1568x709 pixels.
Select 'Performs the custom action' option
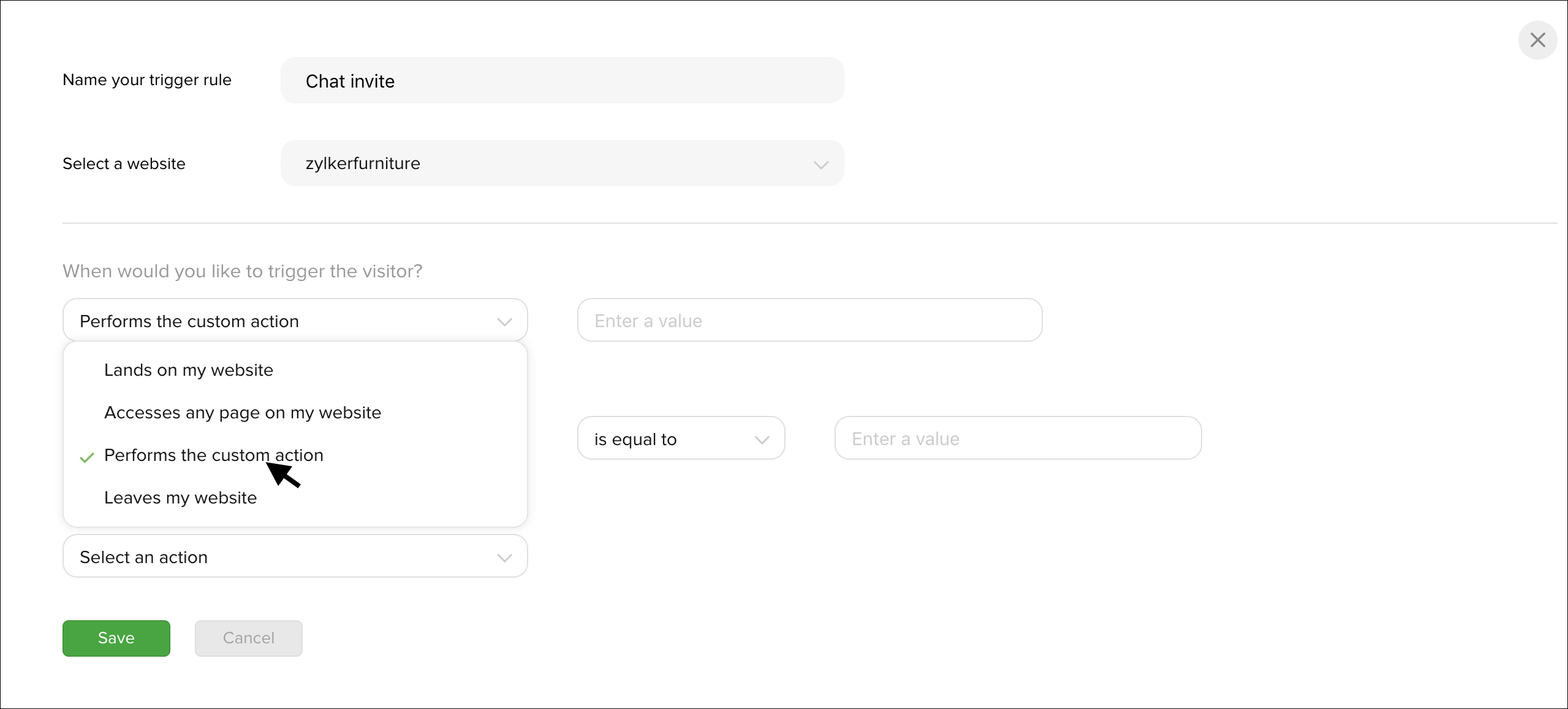[x=213, y=455]
